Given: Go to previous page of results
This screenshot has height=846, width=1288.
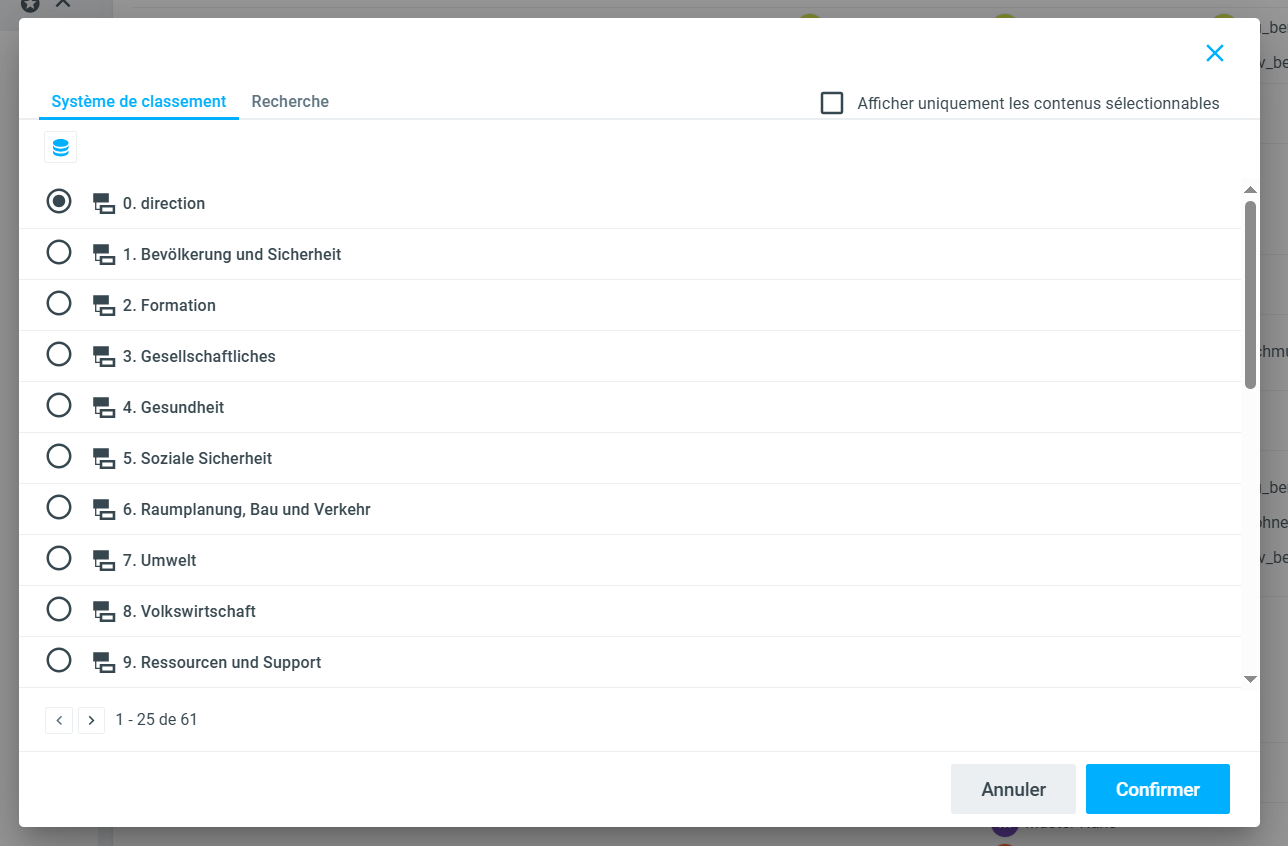Looking at the screenshot, I should [59, 720].
